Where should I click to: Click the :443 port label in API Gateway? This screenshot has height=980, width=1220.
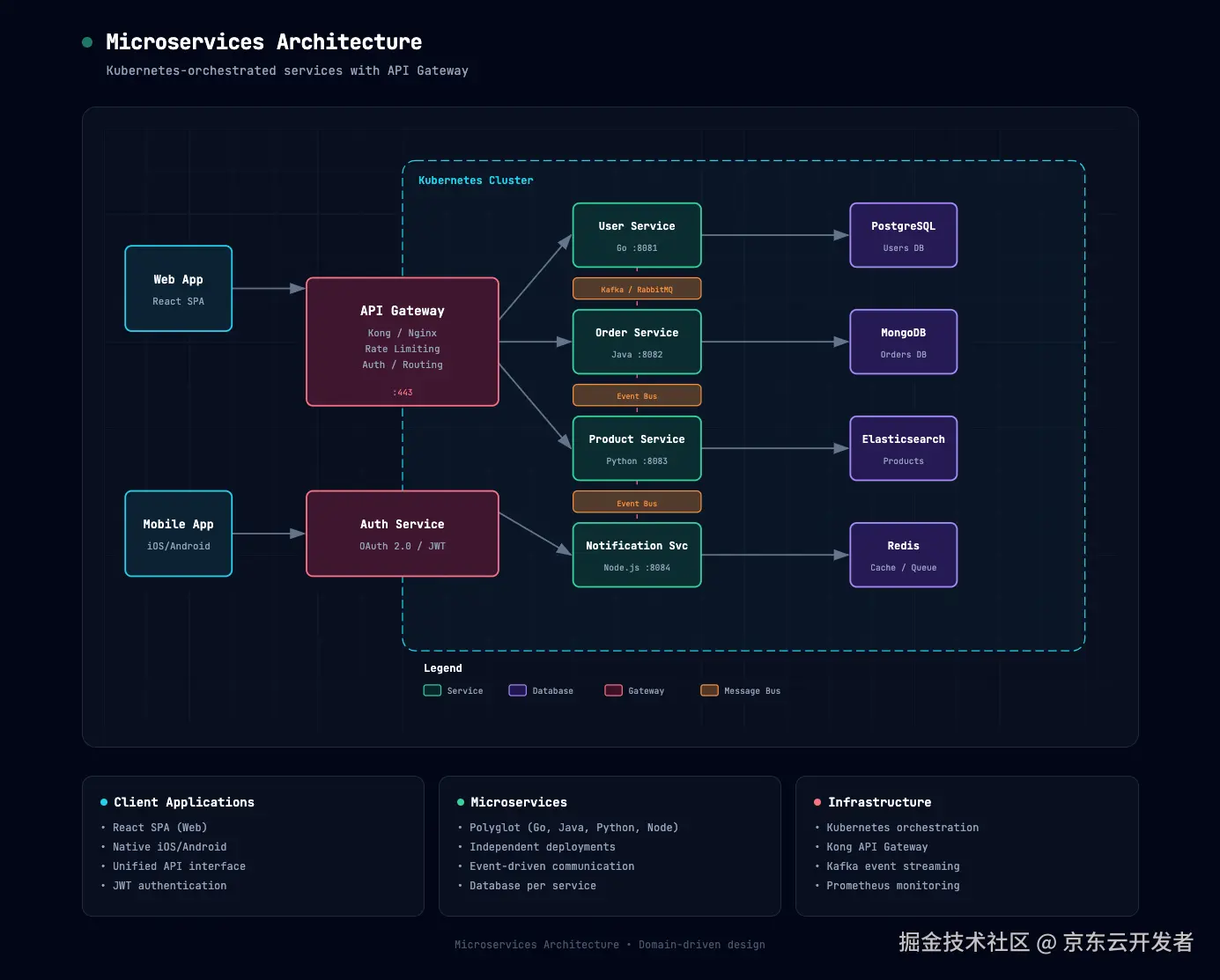(x=403, y=393)
